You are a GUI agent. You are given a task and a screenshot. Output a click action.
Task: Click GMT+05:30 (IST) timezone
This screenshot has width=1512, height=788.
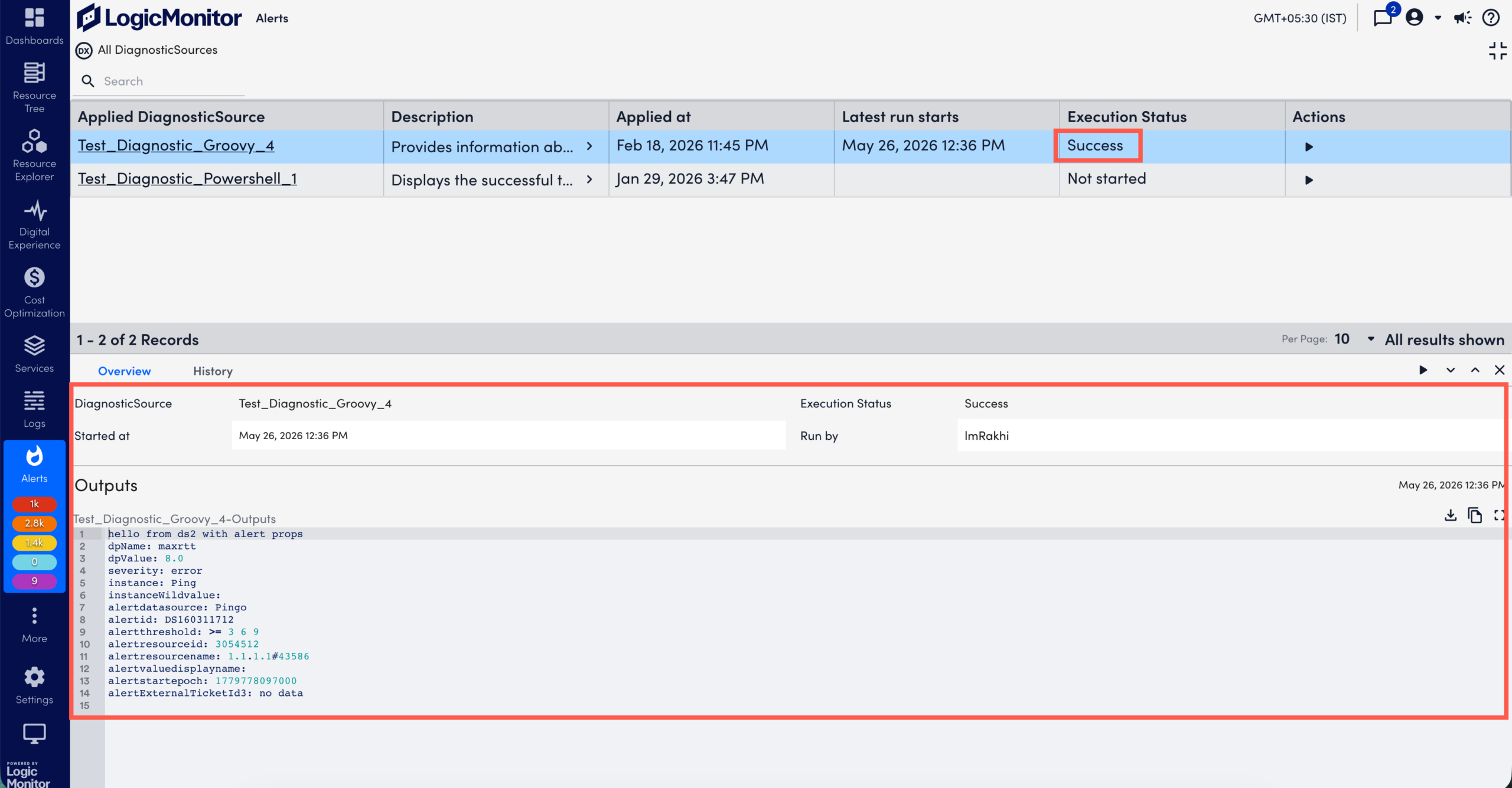point(1300,18)
